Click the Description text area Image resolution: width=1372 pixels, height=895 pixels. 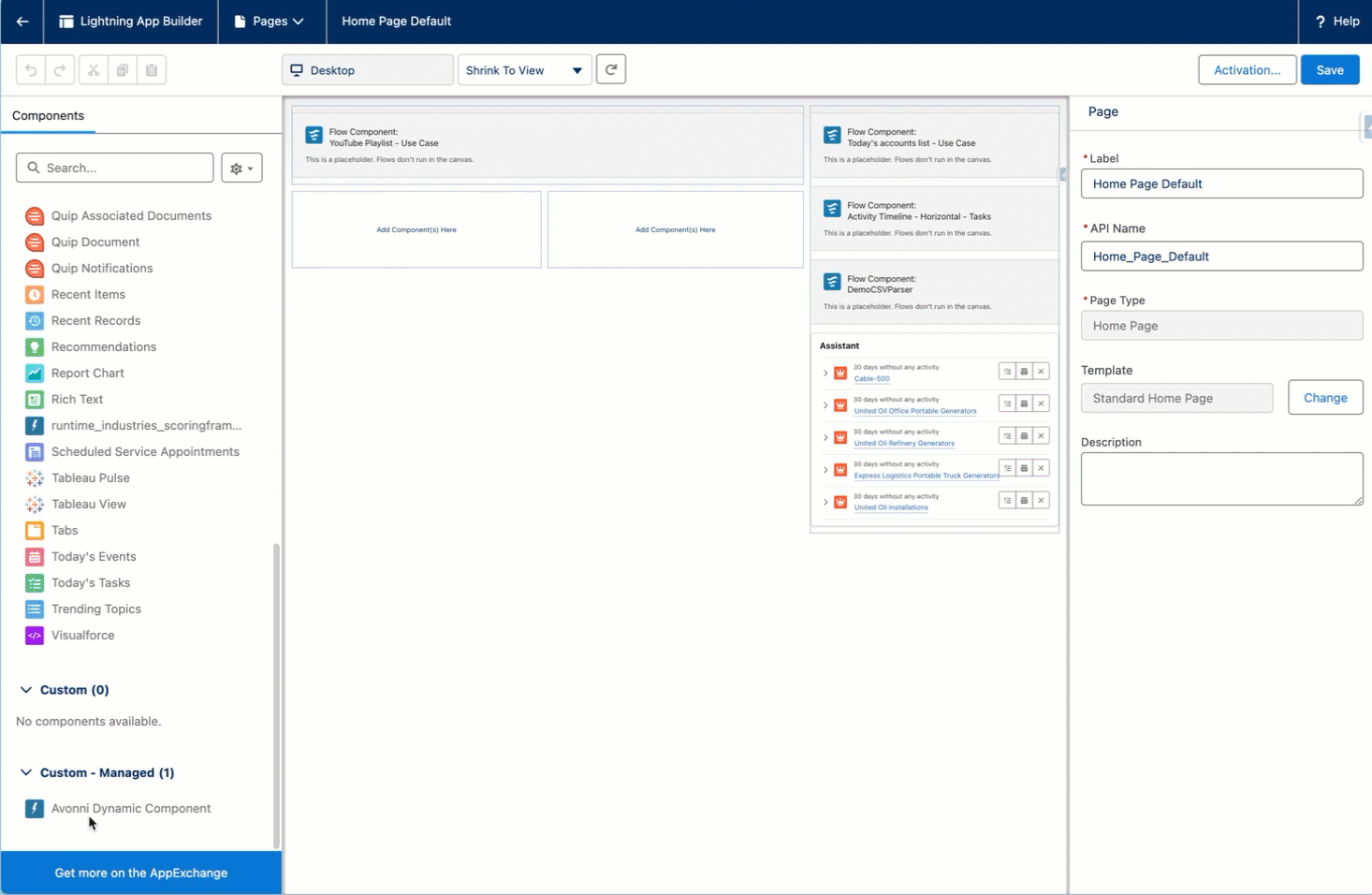[1221, 479]
